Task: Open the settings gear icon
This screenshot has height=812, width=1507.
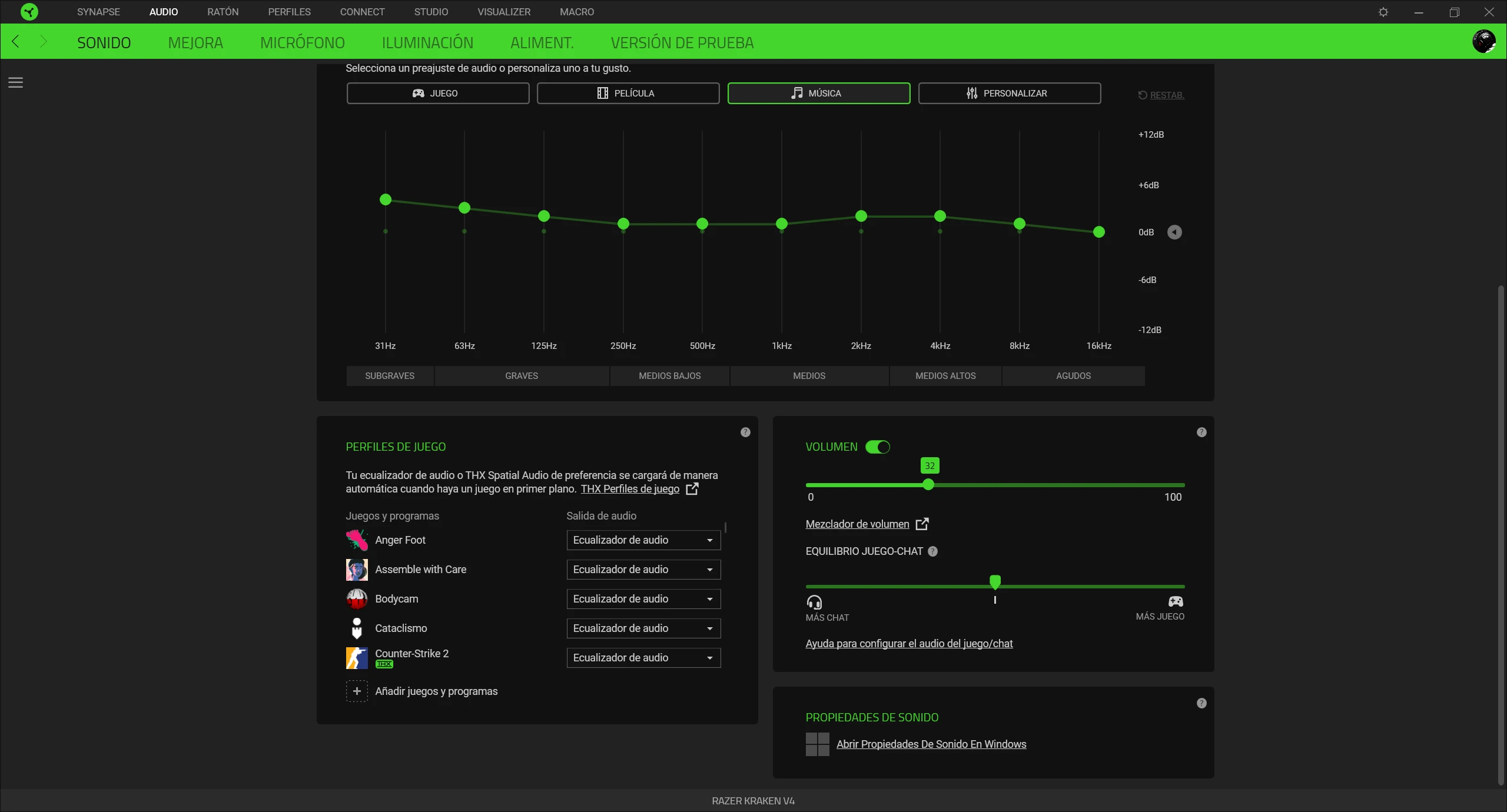Action: pos(1383,12)
